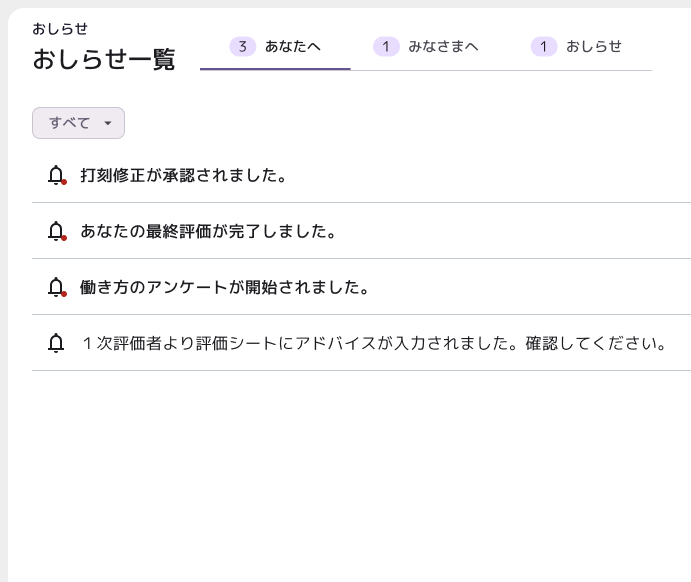691x582 pixels.
Task: Click bell icon beside あなたの最終評価が完了しました
Action: click(x=56, y=231)
